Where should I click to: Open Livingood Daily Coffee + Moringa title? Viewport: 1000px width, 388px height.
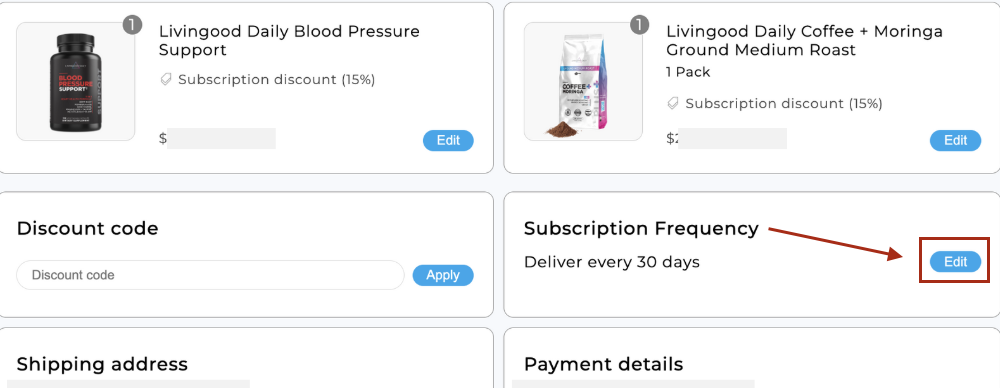pos(804,40)
